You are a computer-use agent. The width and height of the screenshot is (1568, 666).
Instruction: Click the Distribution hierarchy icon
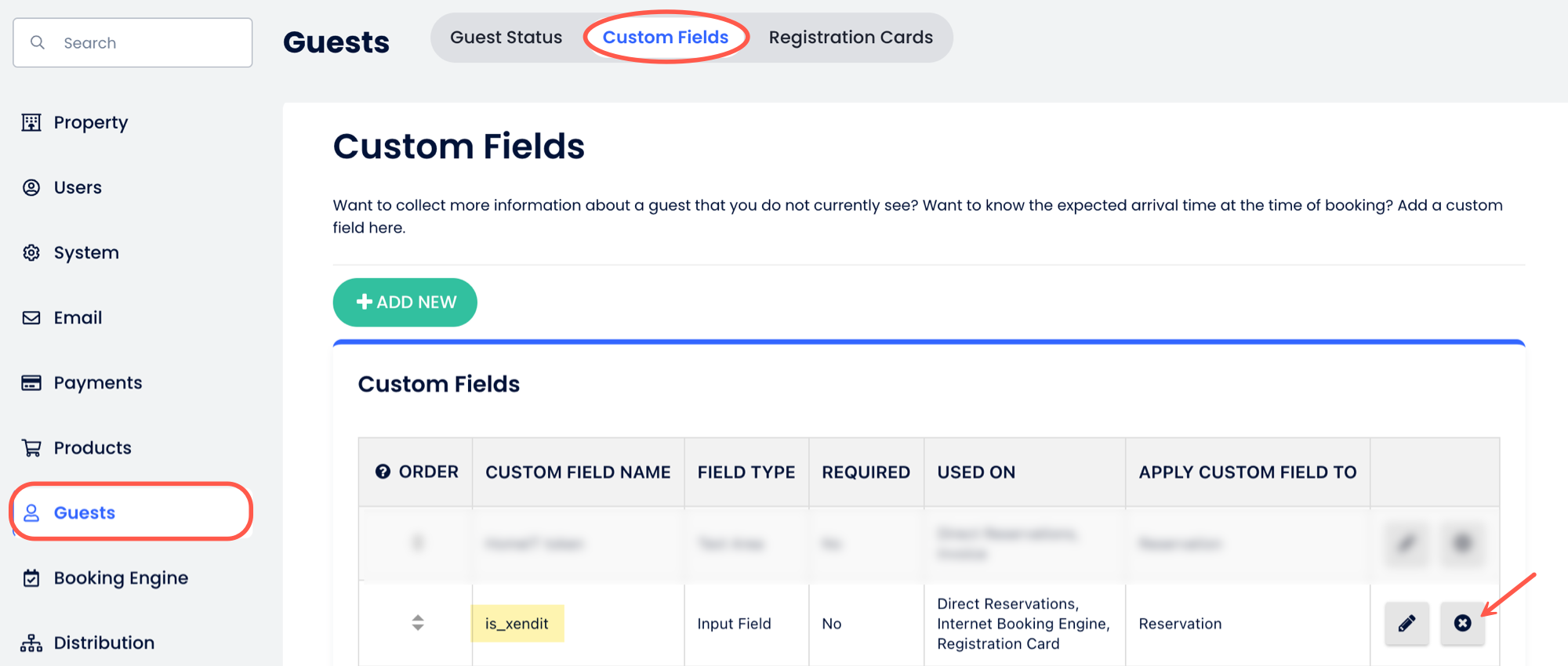click(x=31, y=642)
